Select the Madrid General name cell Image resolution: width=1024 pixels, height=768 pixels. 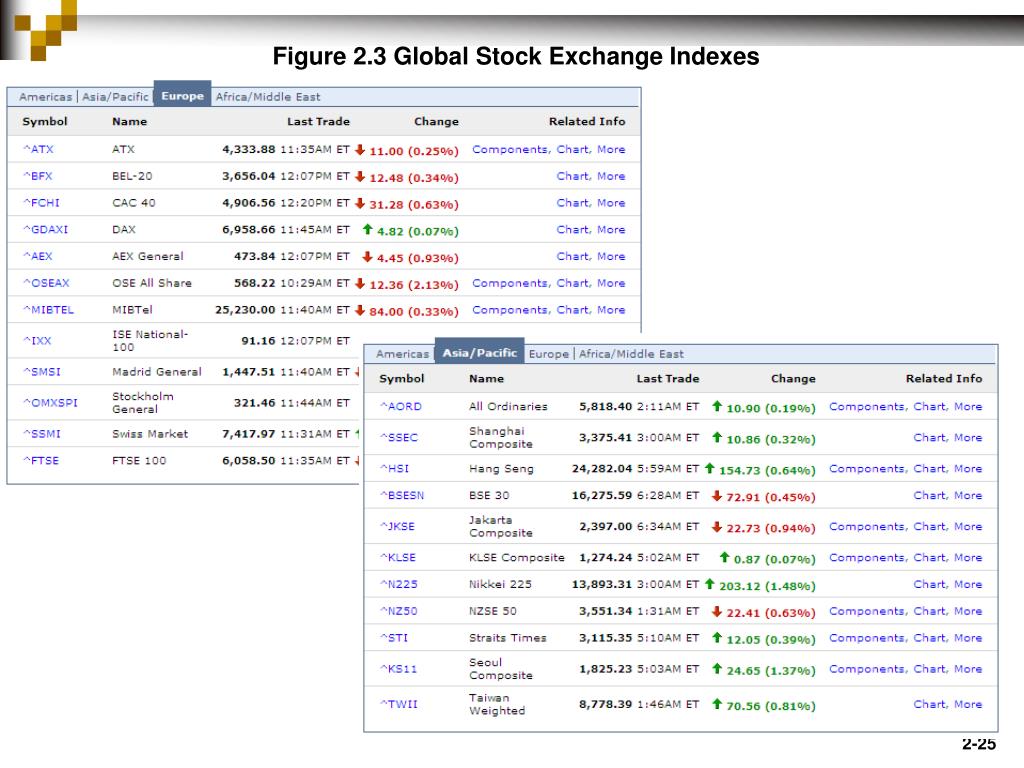pos(157,372)
